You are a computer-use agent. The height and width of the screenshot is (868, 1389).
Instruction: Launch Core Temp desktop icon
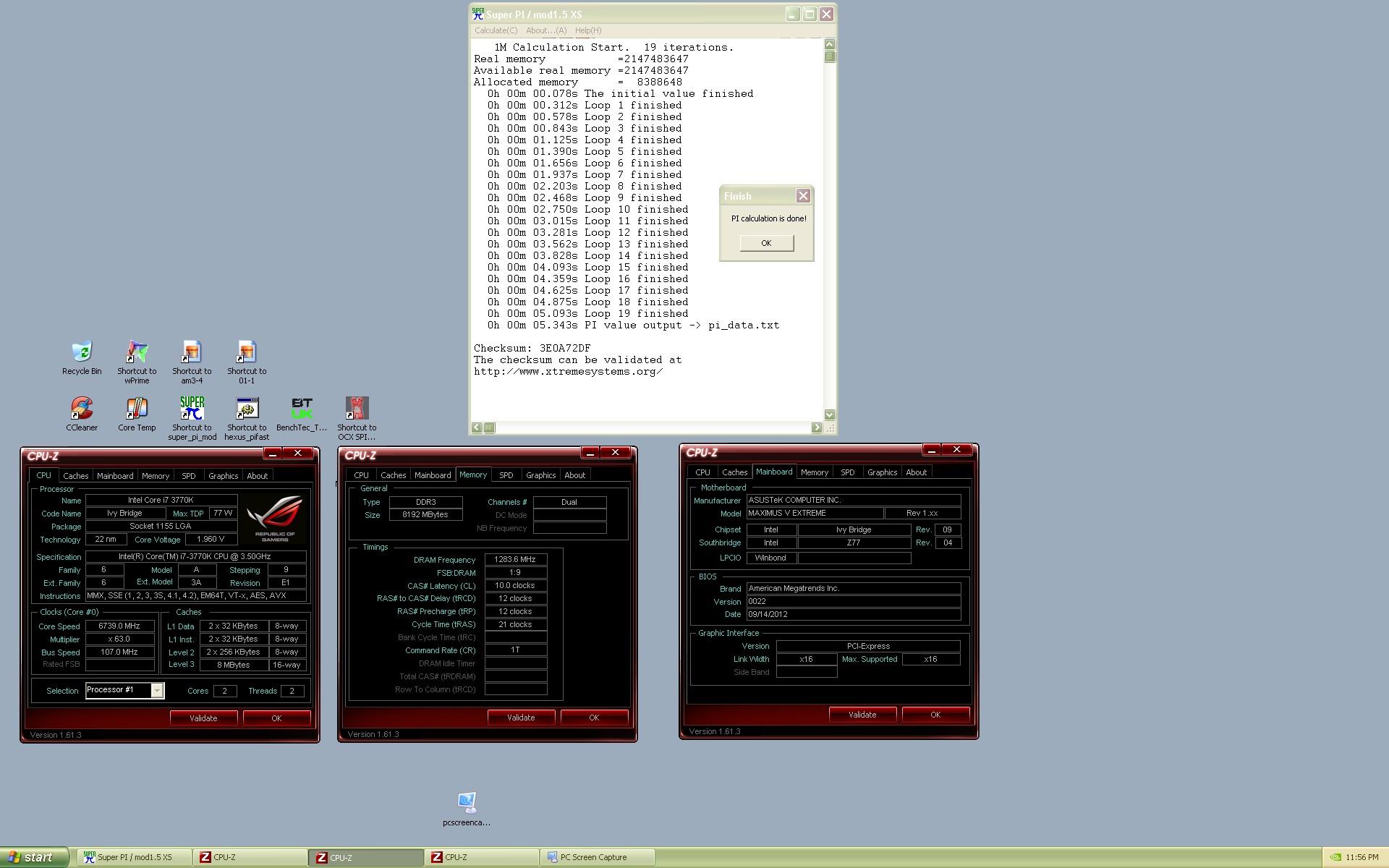click(137, 414)
